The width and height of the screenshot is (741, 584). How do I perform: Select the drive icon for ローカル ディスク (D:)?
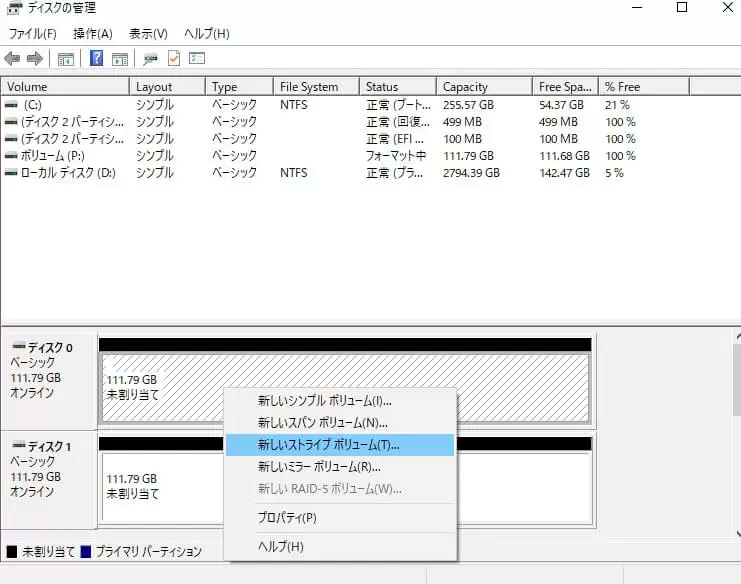[x=11, y=172]
